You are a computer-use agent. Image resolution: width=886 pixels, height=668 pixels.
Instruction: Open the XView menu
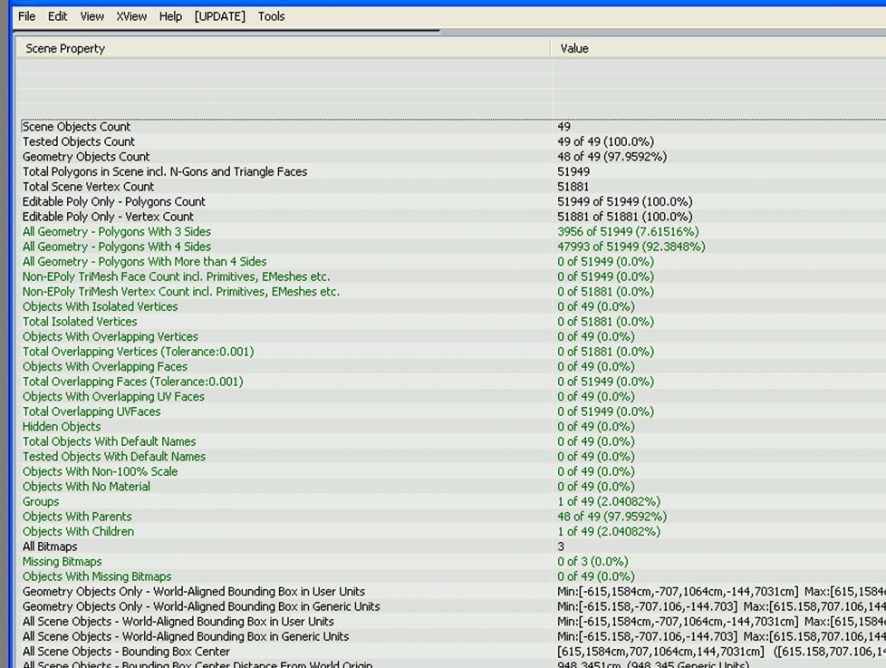tap(131, 16)
